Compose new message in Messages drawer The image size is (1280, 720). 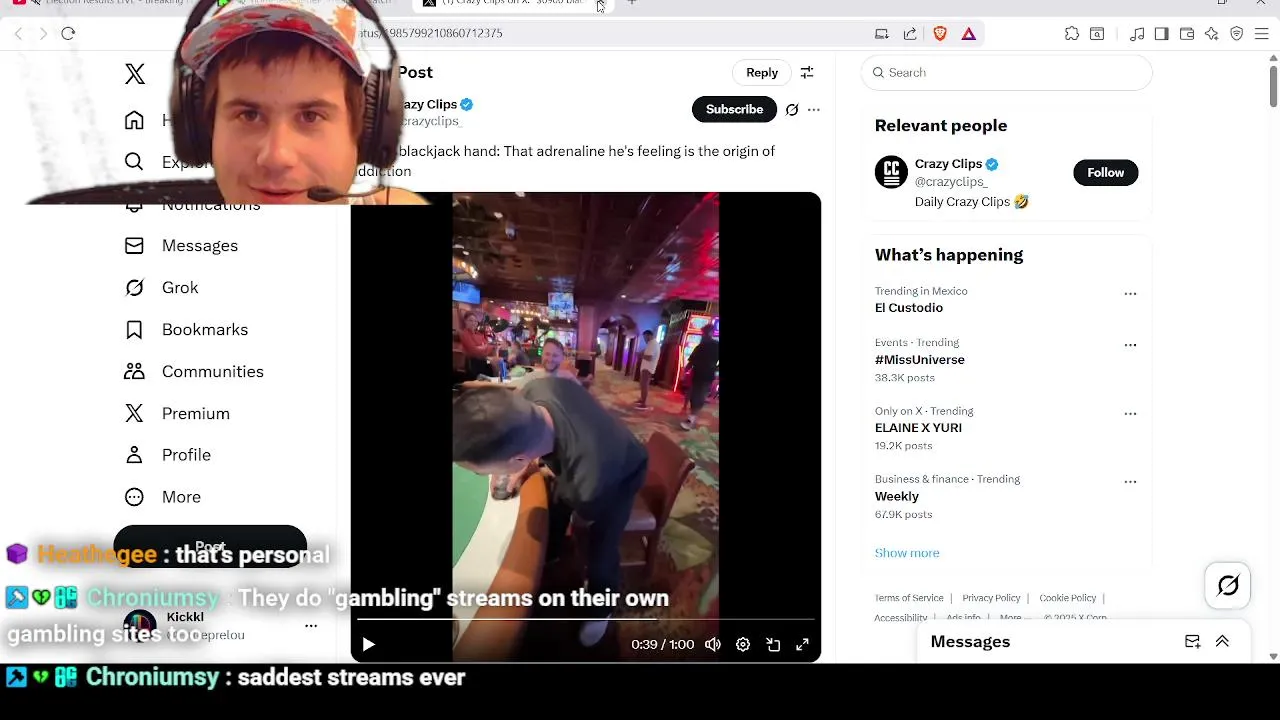(1193, 642)
